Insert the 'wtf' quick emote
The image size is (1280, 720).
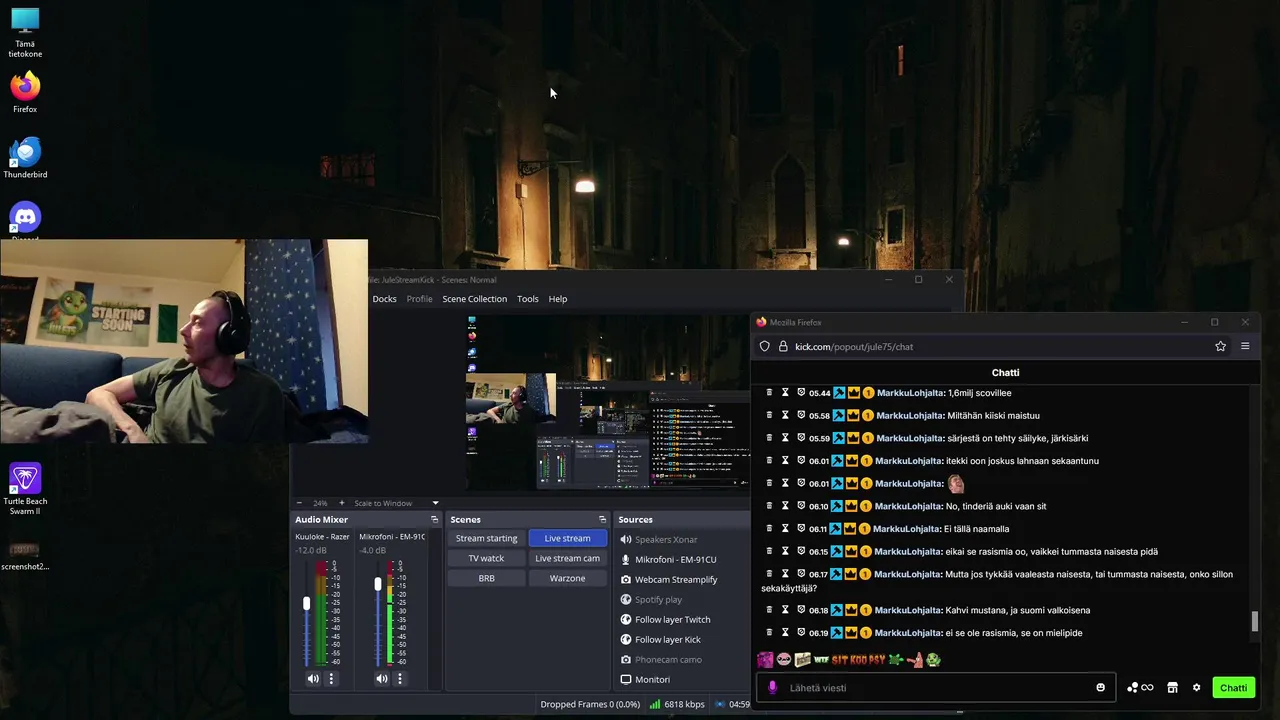click(x=821, y=660)
